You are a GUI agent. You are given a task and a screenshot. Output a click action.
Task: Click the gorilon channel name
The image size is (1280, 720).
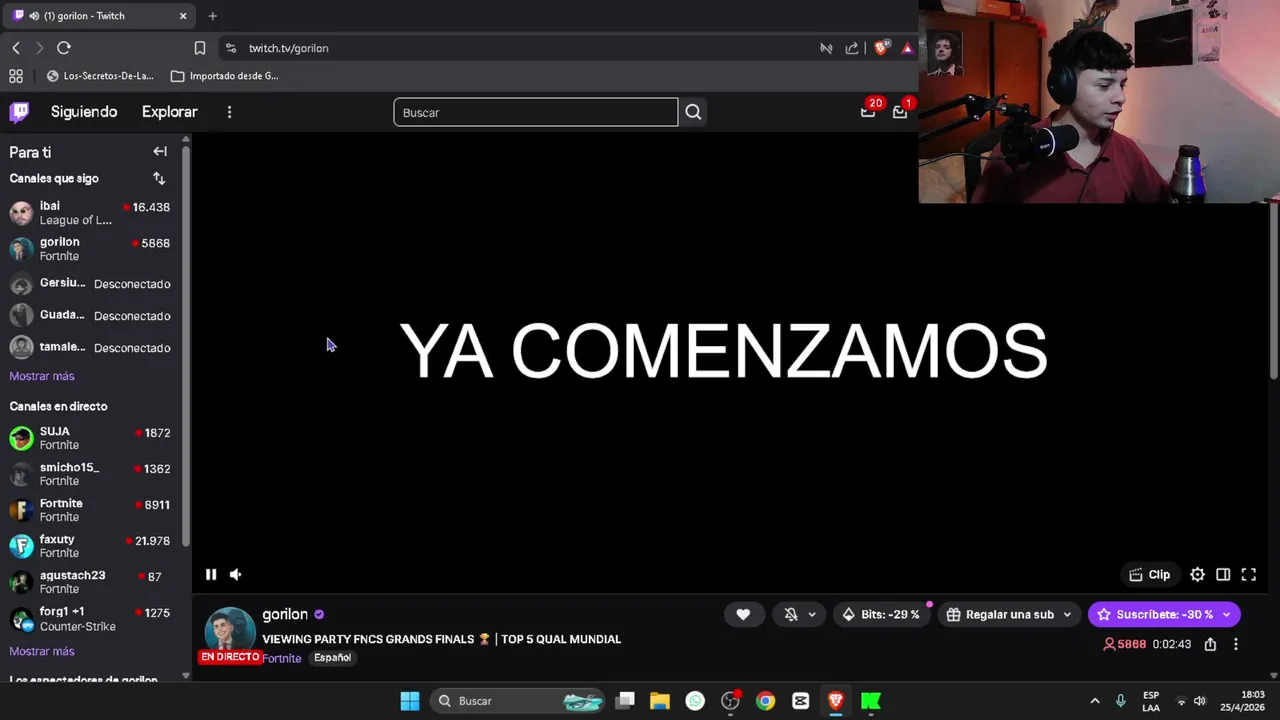(x=285, y=614)
